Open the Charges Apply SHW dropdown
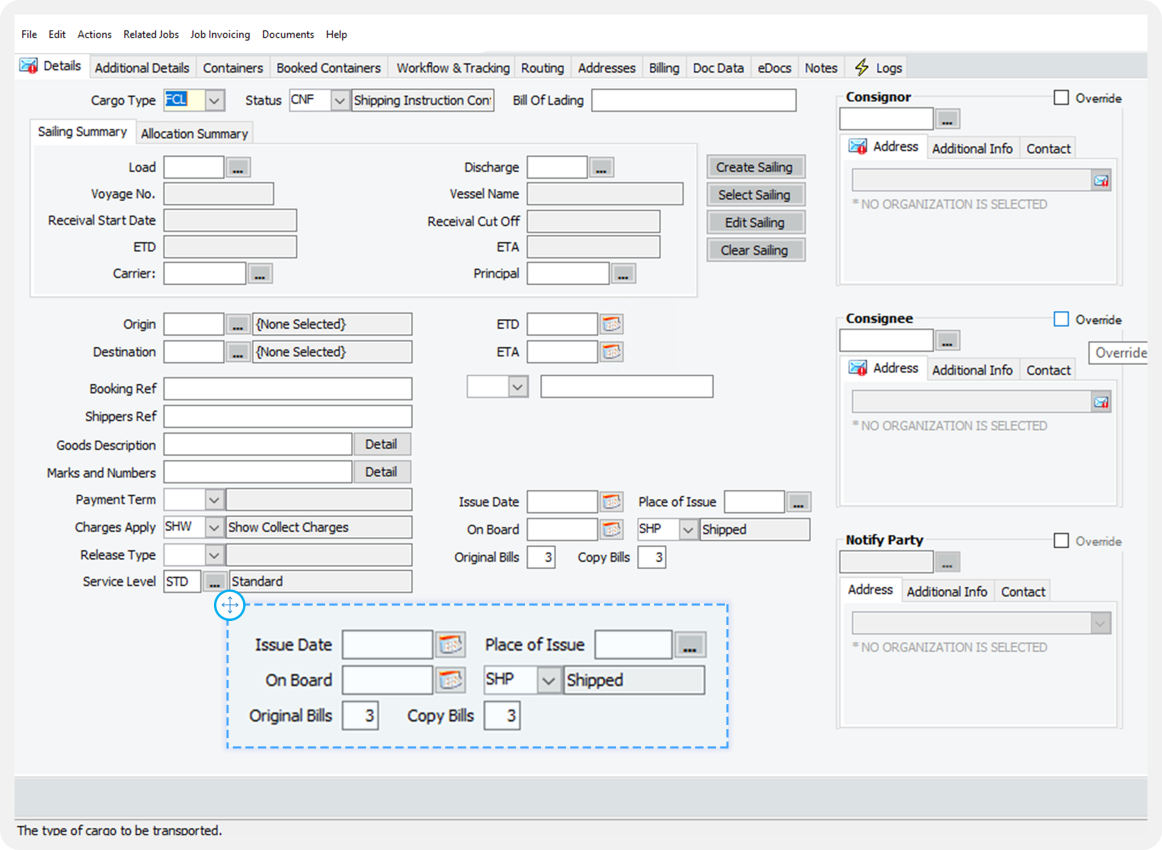The image size is (1162, 850). (214, 527)
